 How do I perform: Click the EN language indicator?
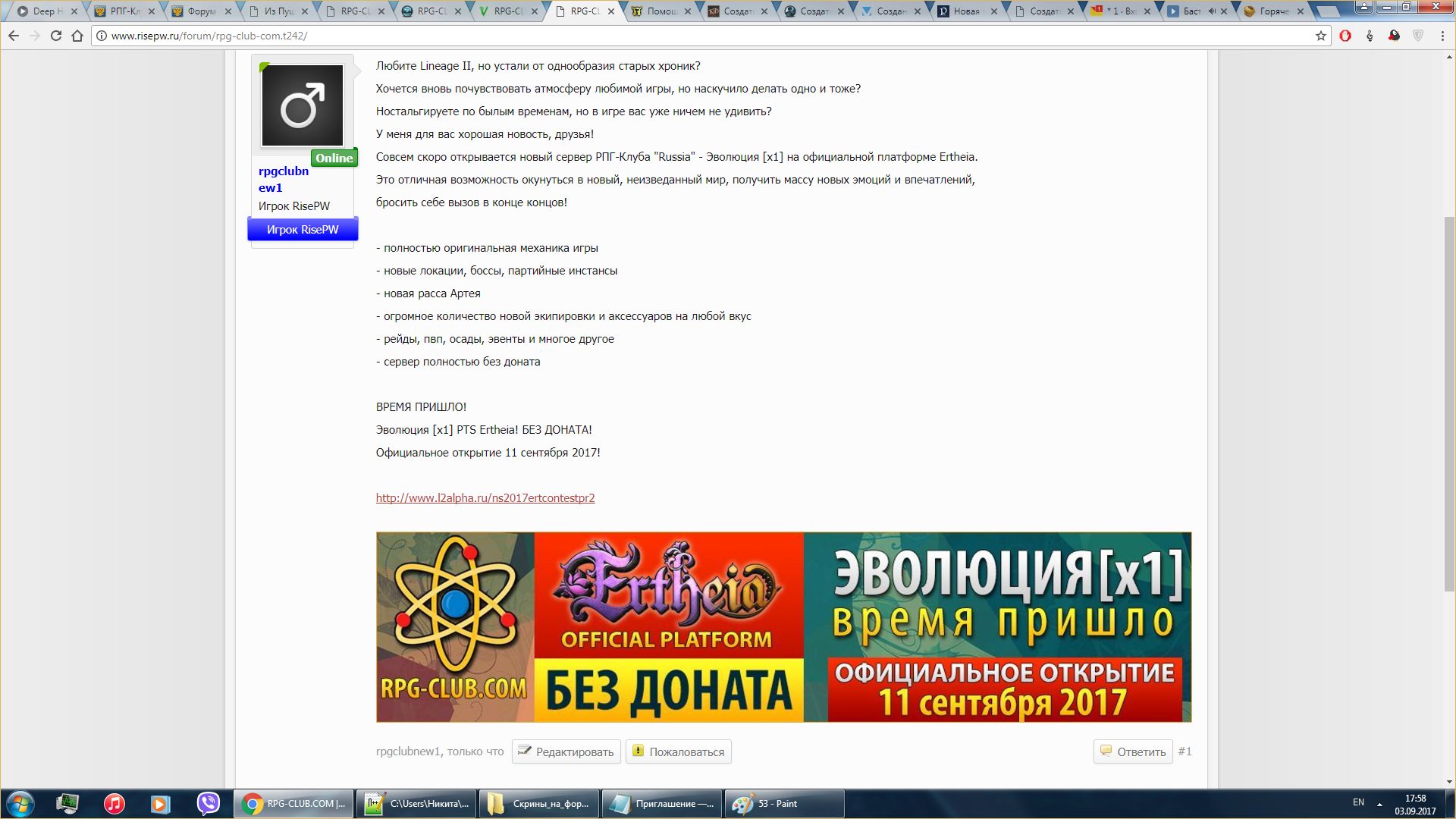(1358, 802)
